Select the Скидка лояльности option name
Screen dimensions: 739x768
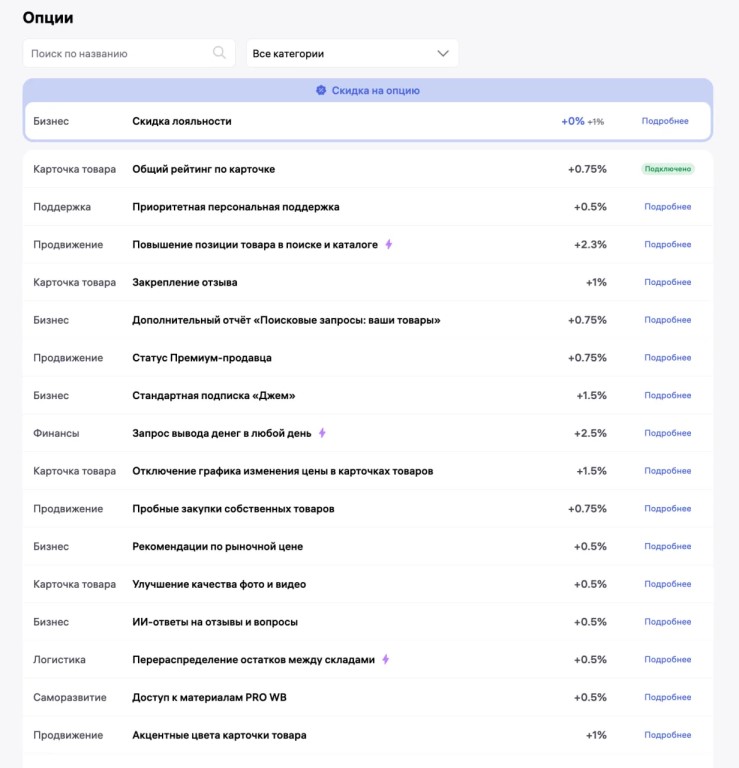click(x=182, y=121)
